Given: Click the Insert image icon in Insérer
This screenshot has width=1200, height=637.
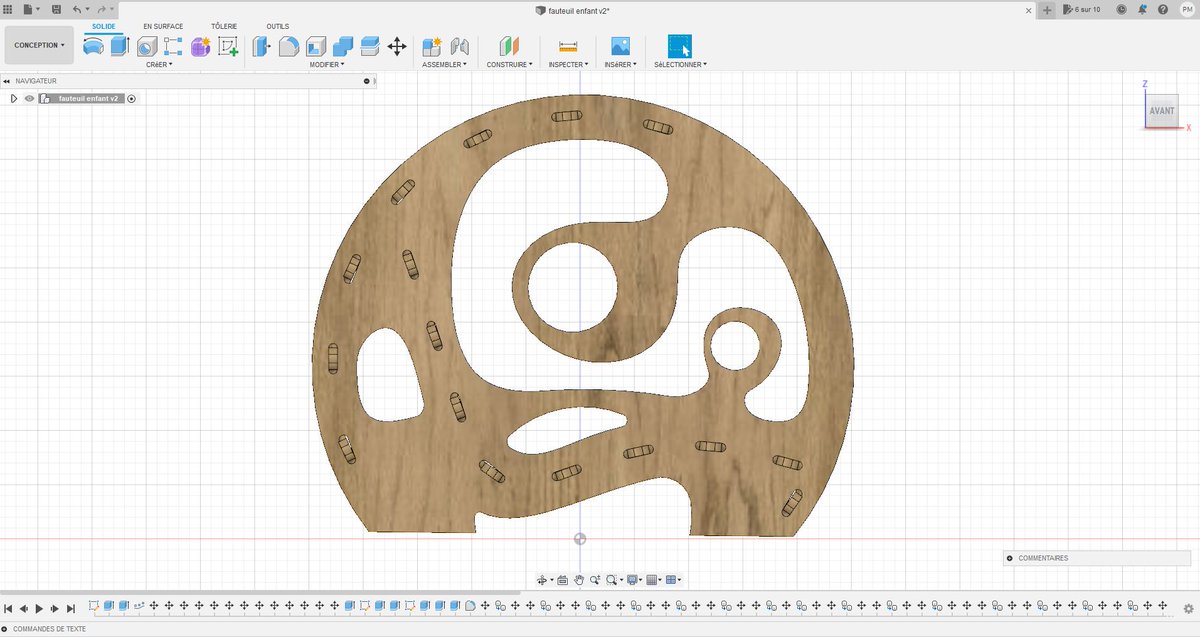Looking at the screenshot, I should point(620,46).
